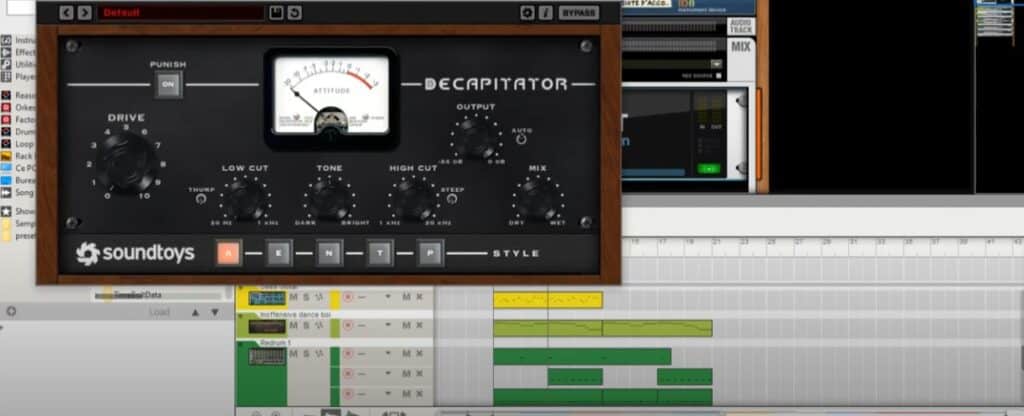Click the Load button in browser

[159, 312]
